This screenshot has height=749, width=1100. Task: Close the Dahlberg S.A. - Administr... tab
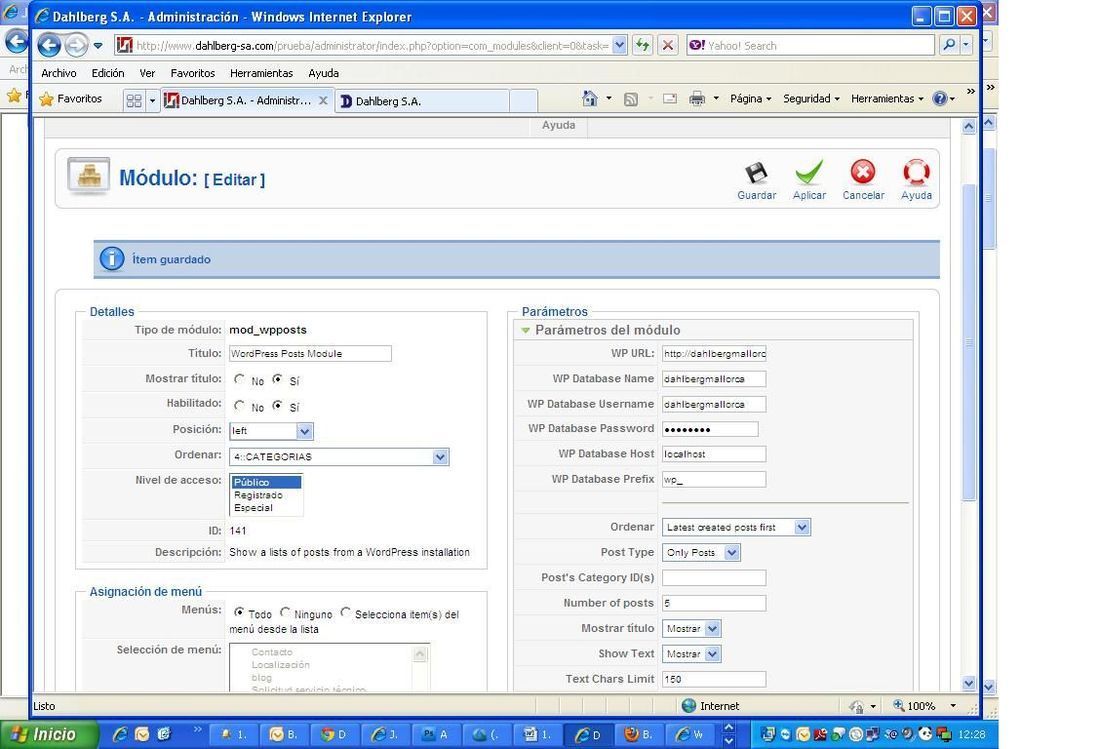(323, 100)
